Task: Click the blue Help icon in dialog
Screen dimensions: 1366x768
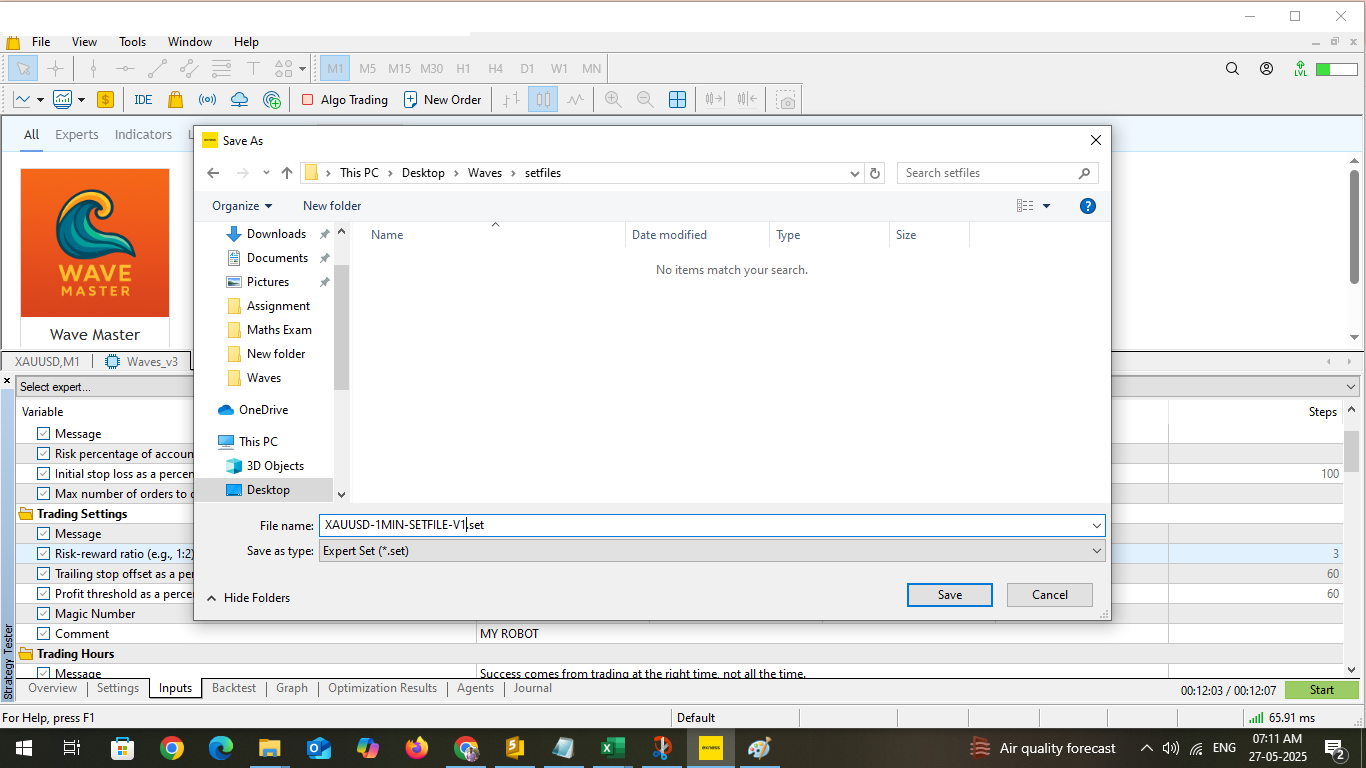Action: (x=1088, y=206)
